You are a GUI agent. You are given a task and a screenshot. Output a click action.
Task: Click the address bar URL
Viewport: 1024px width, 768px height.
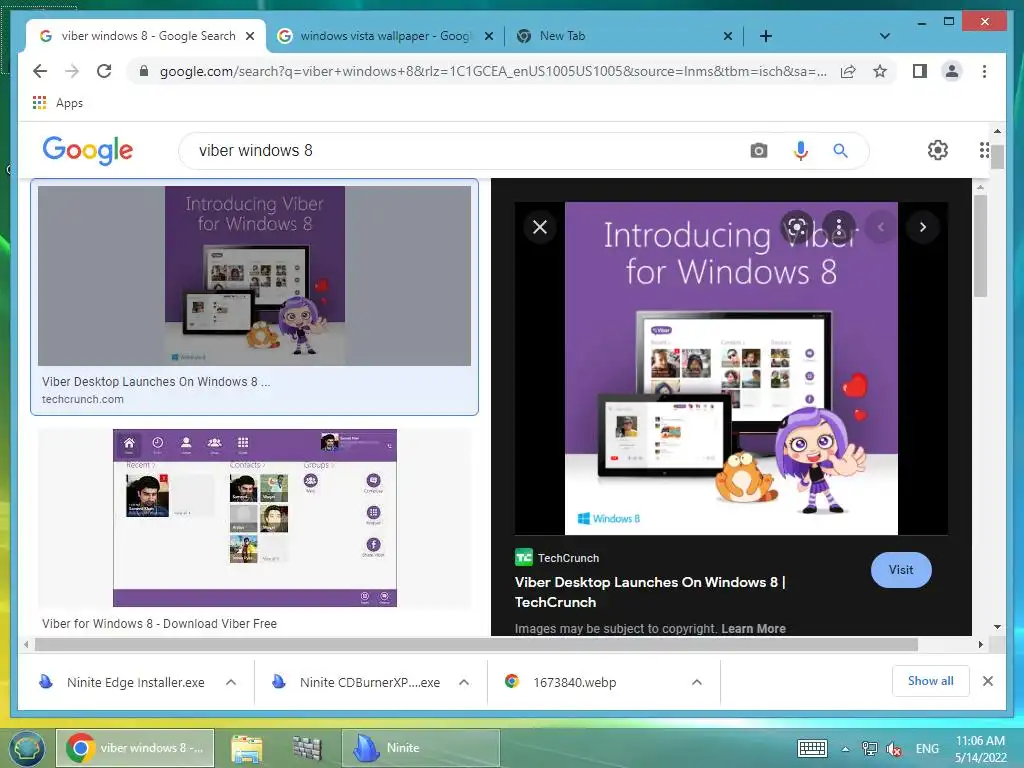(493, 71)
